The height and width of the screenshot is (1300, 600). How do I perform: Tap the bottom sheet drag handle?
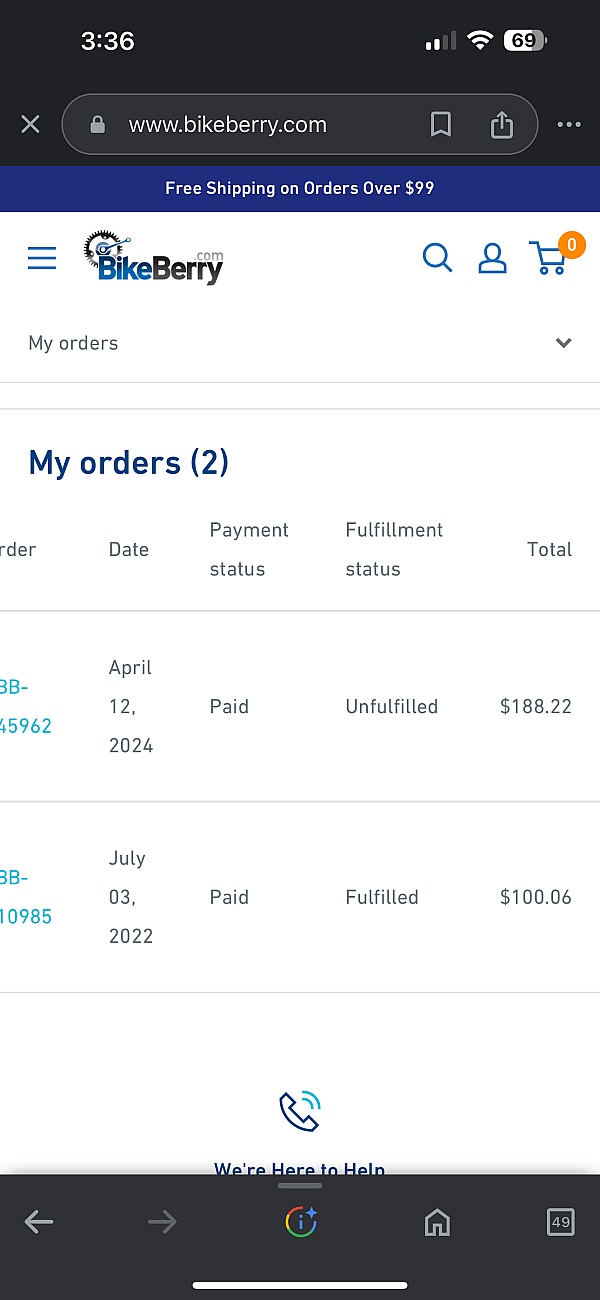(300, 1186)
